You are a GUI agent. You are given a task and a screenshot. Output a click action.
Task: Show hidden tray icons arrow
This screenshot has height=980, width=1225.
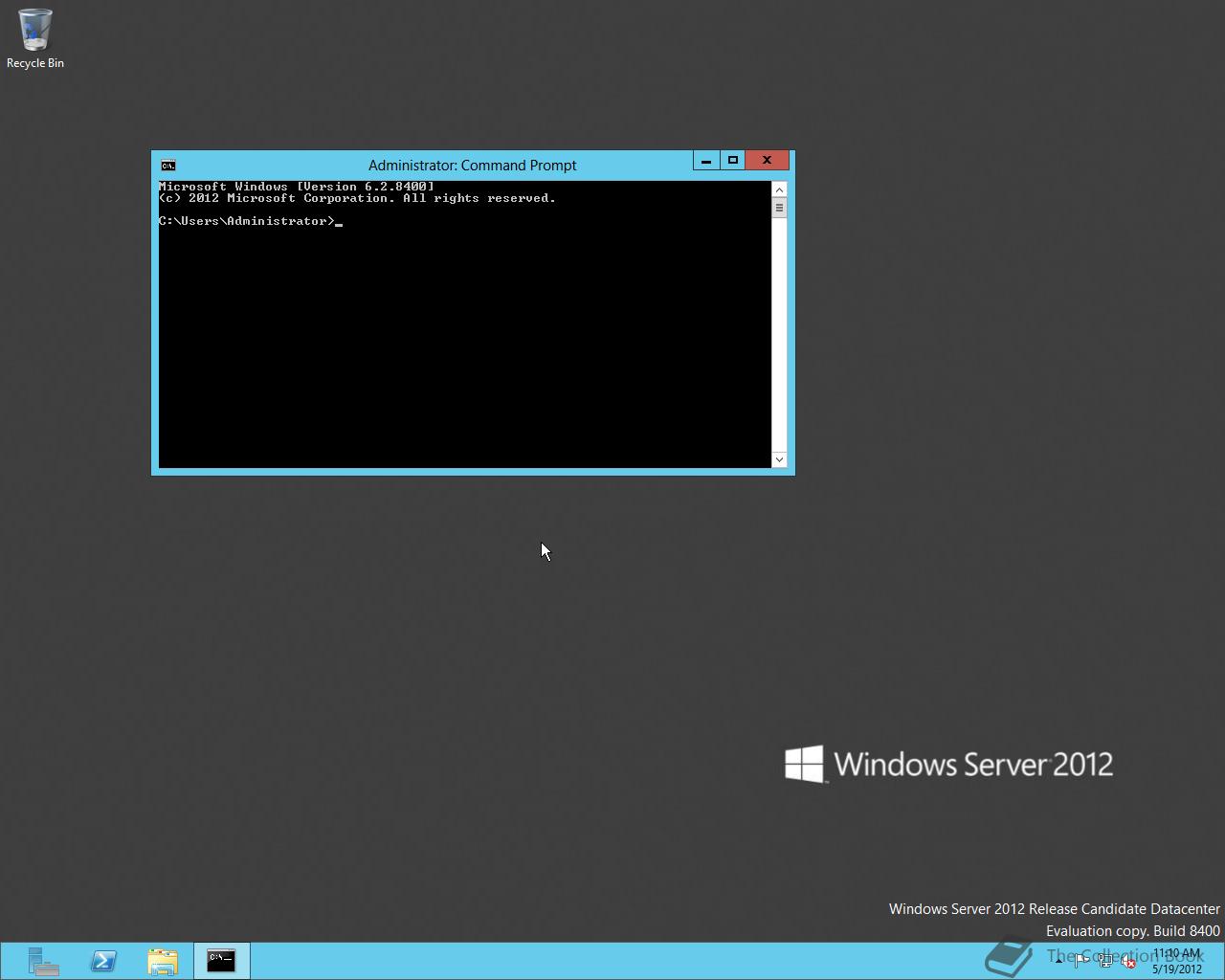tap(1058, 961)
